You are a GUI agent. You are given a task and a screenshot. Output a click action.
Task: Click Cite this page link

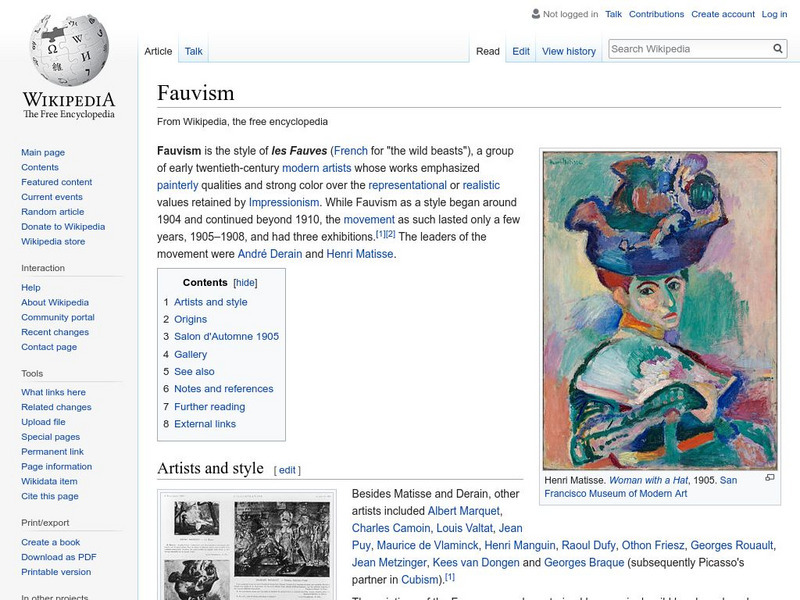click(x=50, y=495)
